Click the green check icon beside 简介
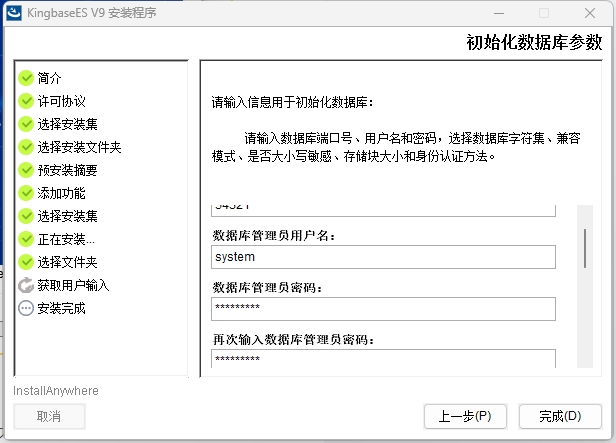This screenshot has width=616, height=443. click(x=26, y=78)
